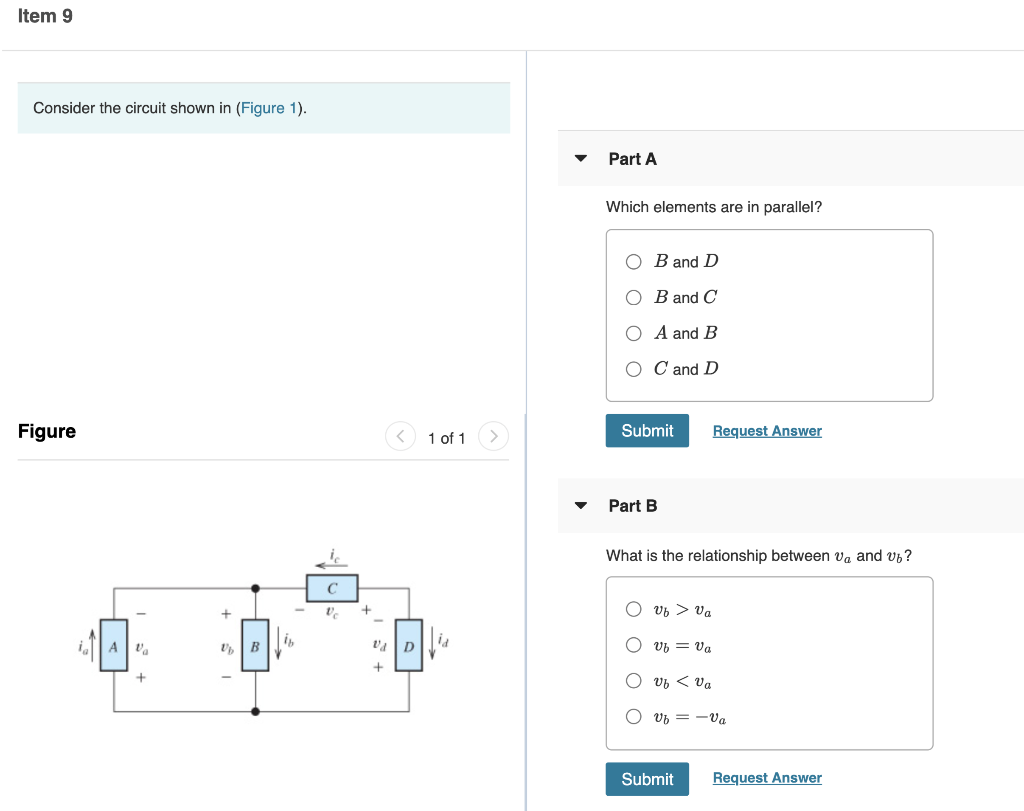Select the 'C and D' answer option

point(633,369)
